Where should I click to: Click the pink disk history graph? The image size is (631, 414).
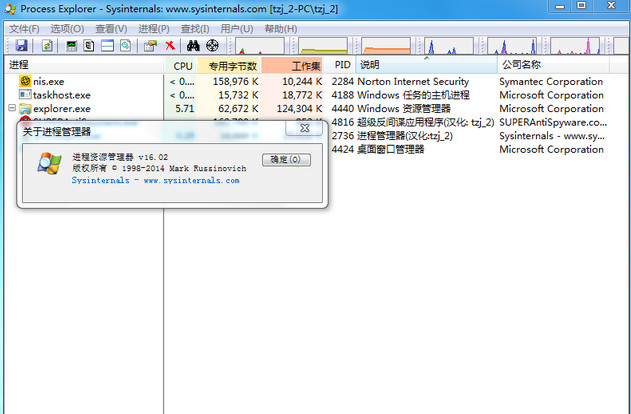click(575, 46)
